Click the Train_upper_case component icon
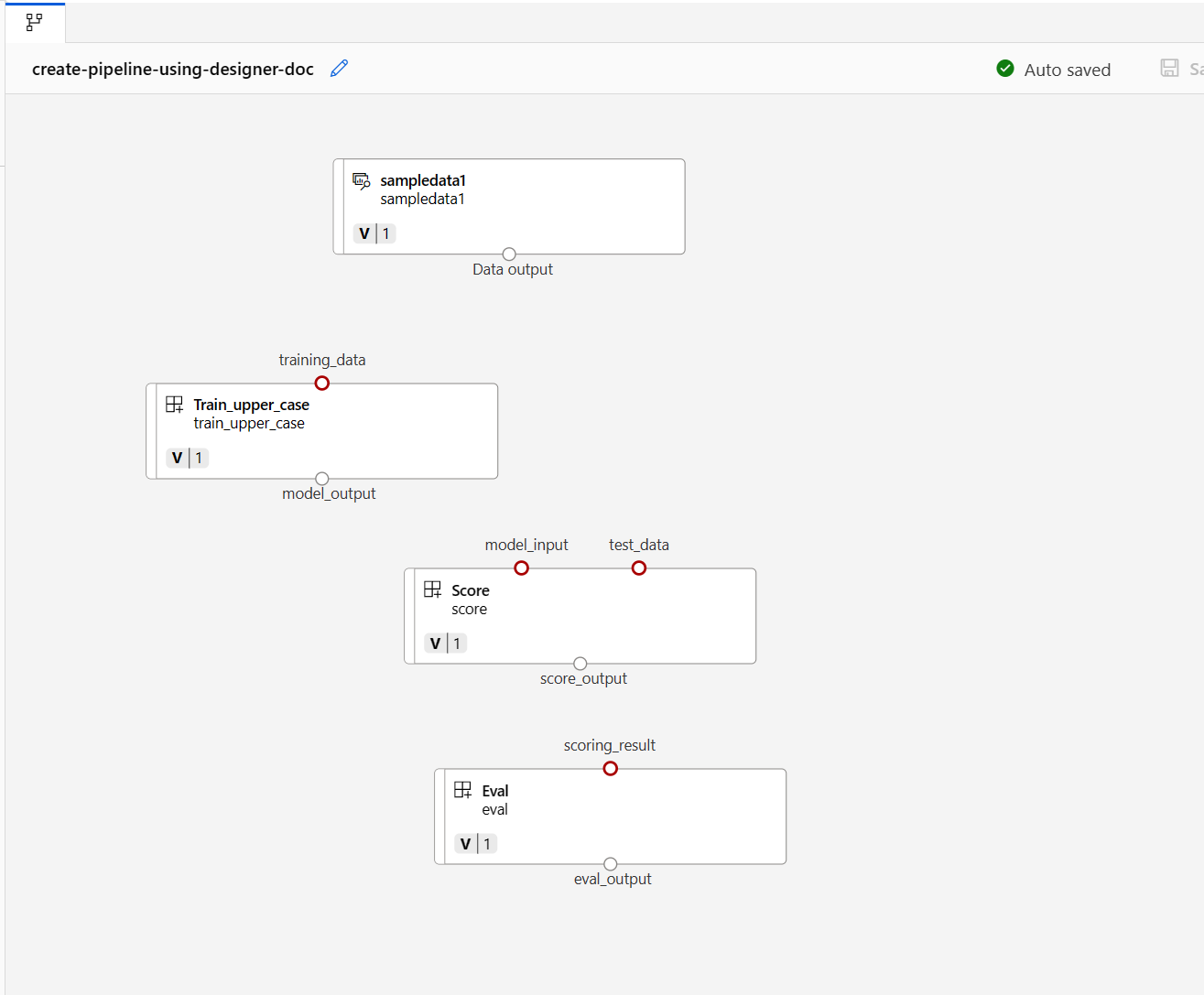Viewport: 1204px width, 995px height. [x=174, y=405]
